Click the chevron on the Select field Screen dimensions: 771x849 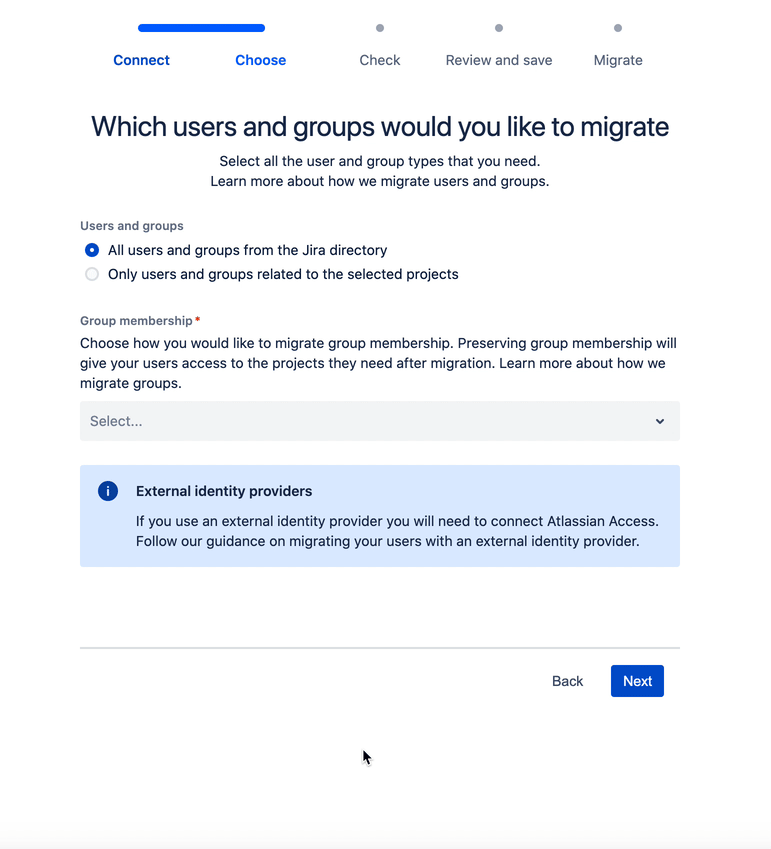click(660, 421)
